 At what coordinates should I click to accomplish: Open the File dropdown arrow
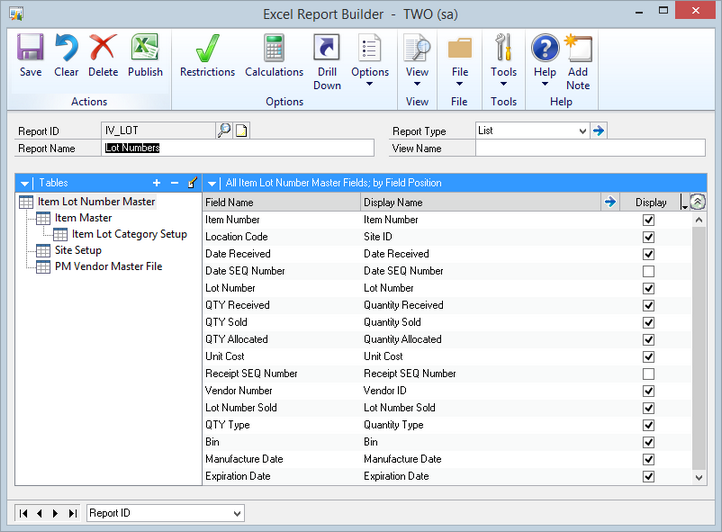pyautogui.click(x=459, y=83)
